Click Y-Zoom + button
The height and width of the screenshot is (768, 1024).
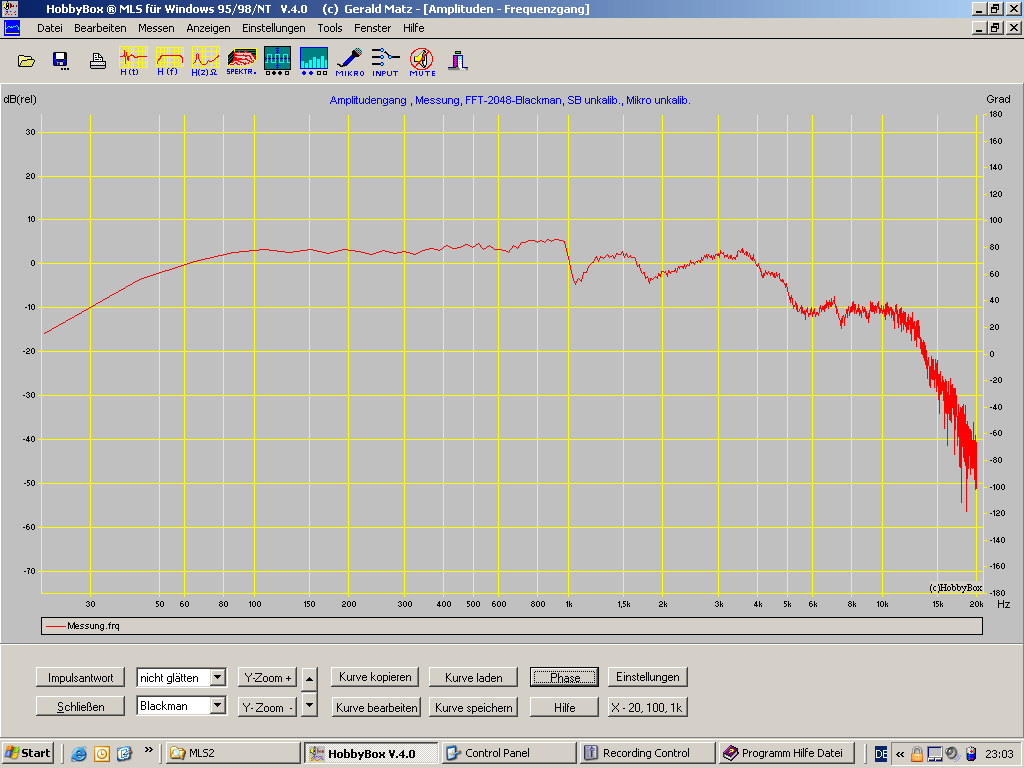(268, 678)
